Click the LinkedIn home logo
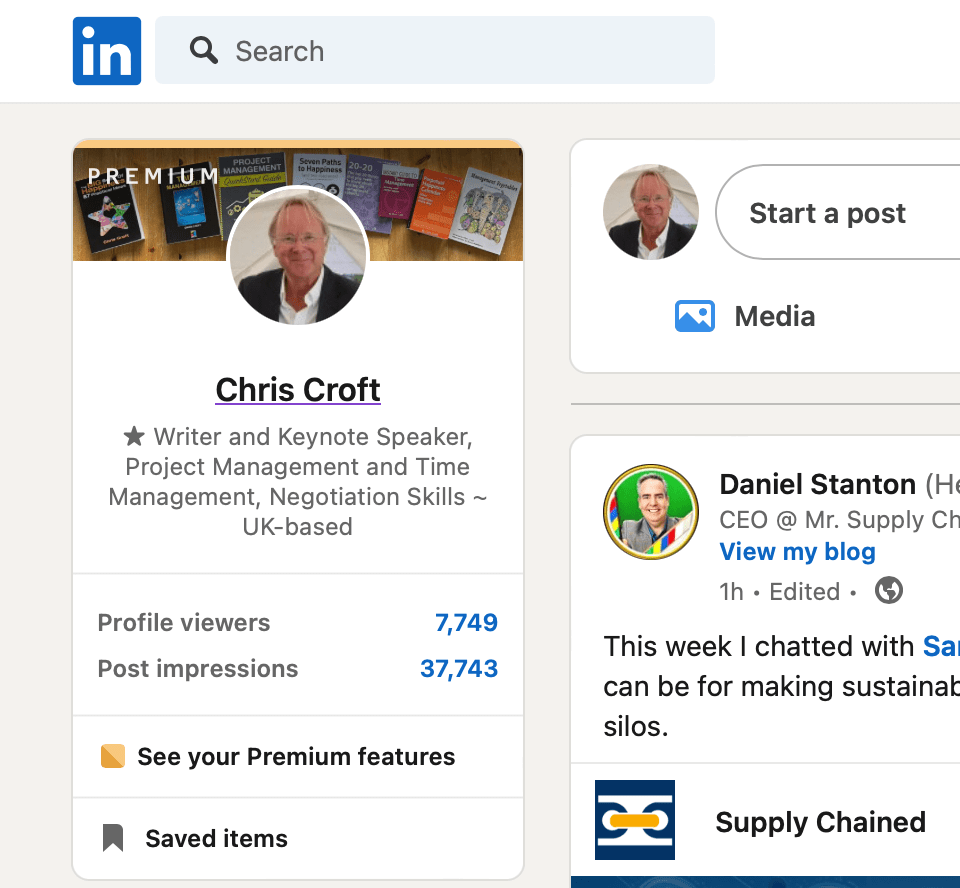960x888 pixels. 107,51
